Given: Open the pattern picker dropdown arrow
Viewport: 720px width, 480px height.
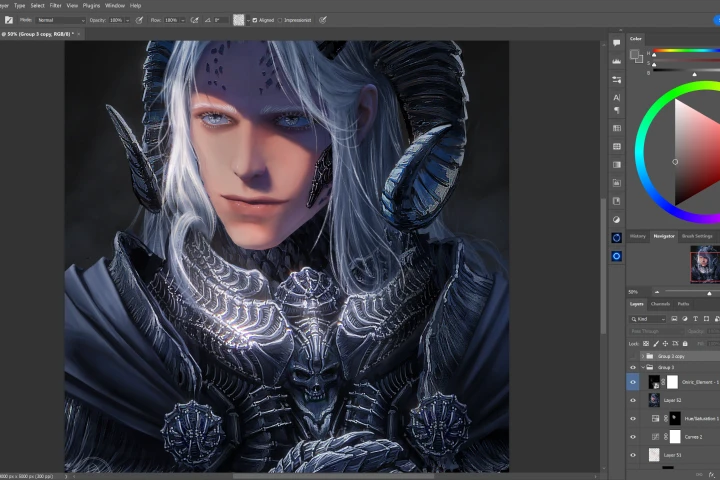Looking at the screenshot, I should [x=248, y=20].
